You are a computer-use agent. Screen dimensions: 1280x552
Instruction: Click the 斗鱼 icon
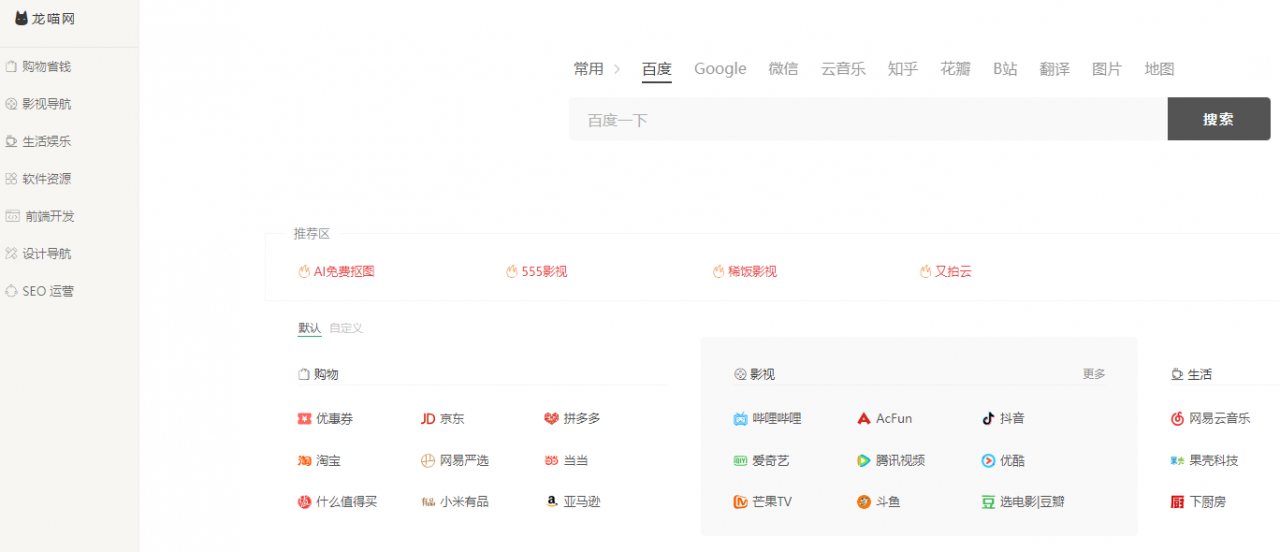(864, 502)
